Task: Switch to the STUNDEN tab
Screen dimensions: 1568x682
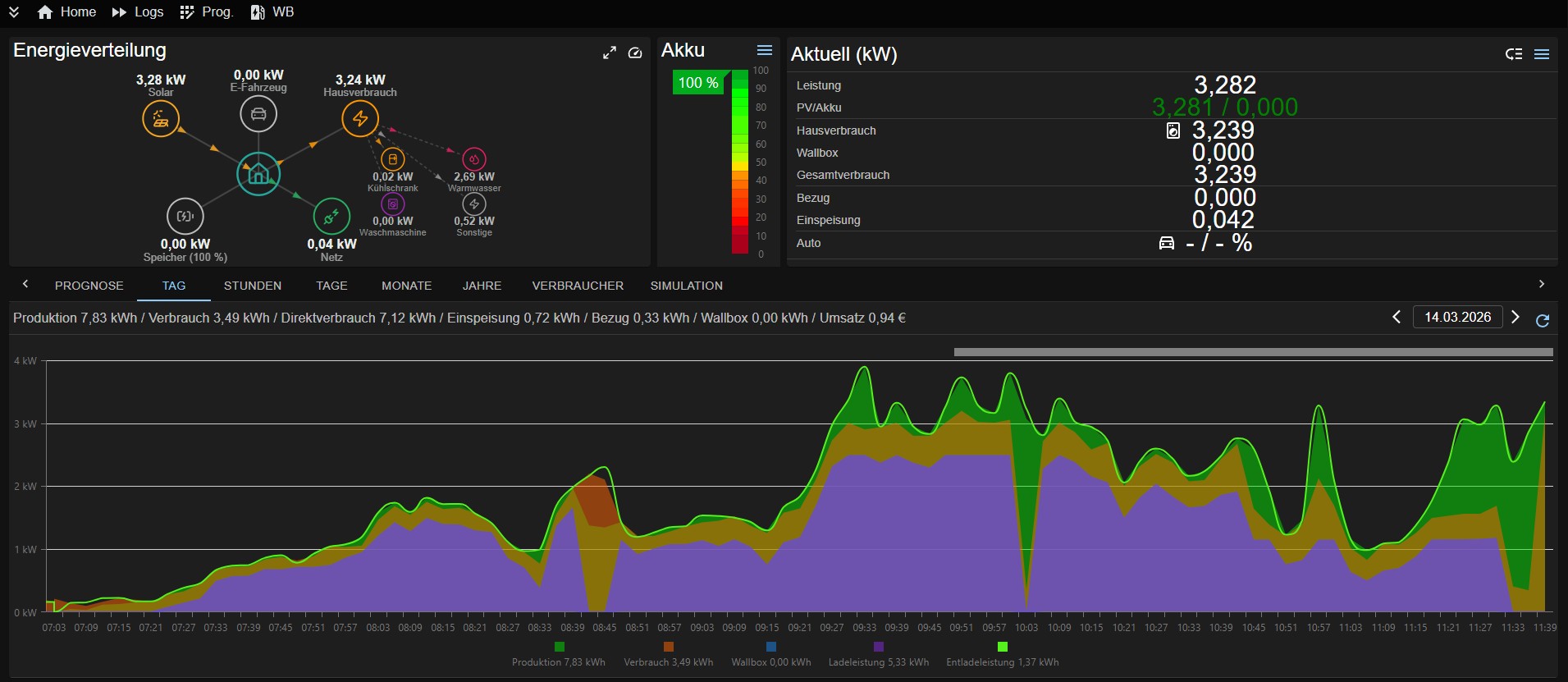Action: click(253, 286)
